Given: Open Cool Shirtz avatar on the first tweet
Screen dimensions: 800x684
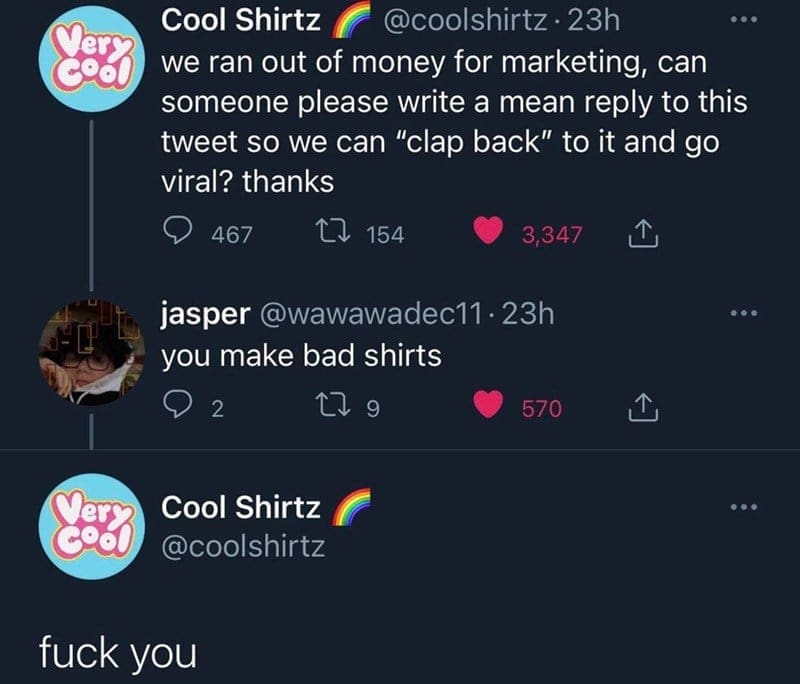Looking at the screenshot, I should tap(92, 59).
